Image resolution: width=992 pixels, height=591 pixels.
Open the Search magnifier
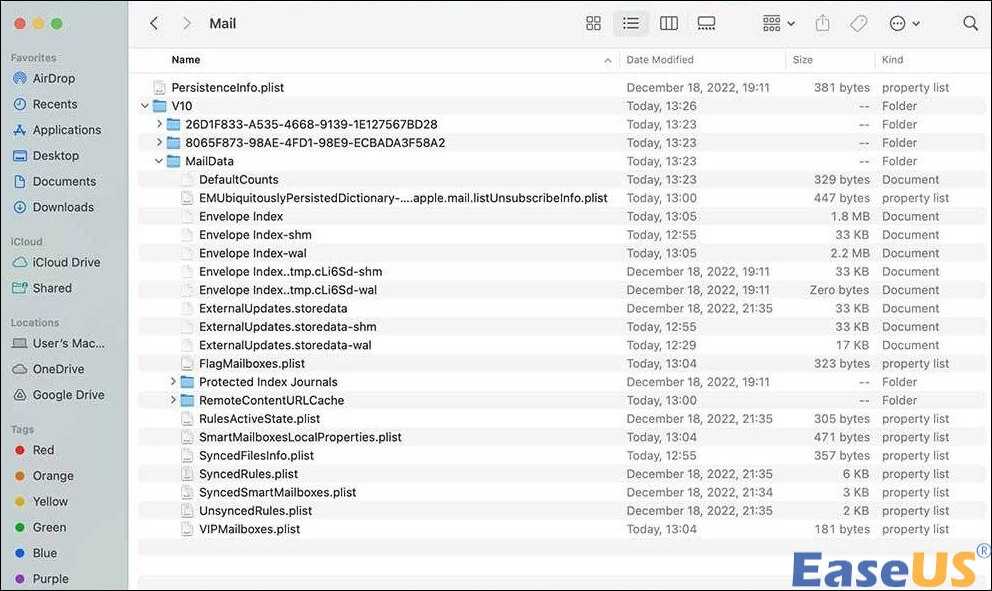point(970,23)
